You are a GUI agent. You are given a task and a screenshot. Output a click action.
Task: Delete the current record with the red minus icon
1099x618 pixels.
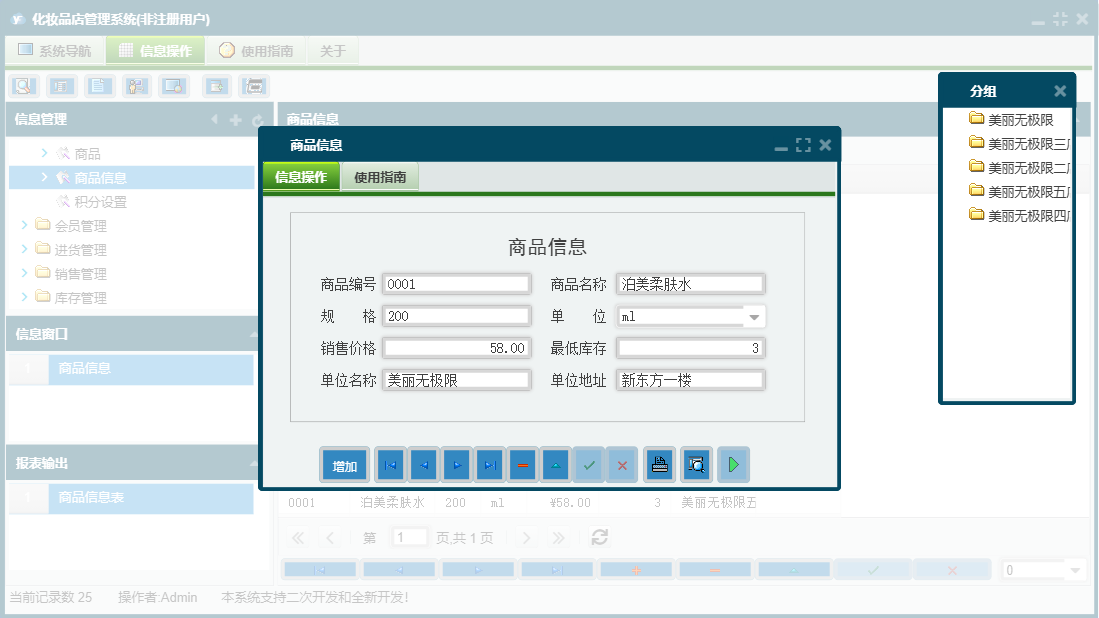tap(523, 464)
